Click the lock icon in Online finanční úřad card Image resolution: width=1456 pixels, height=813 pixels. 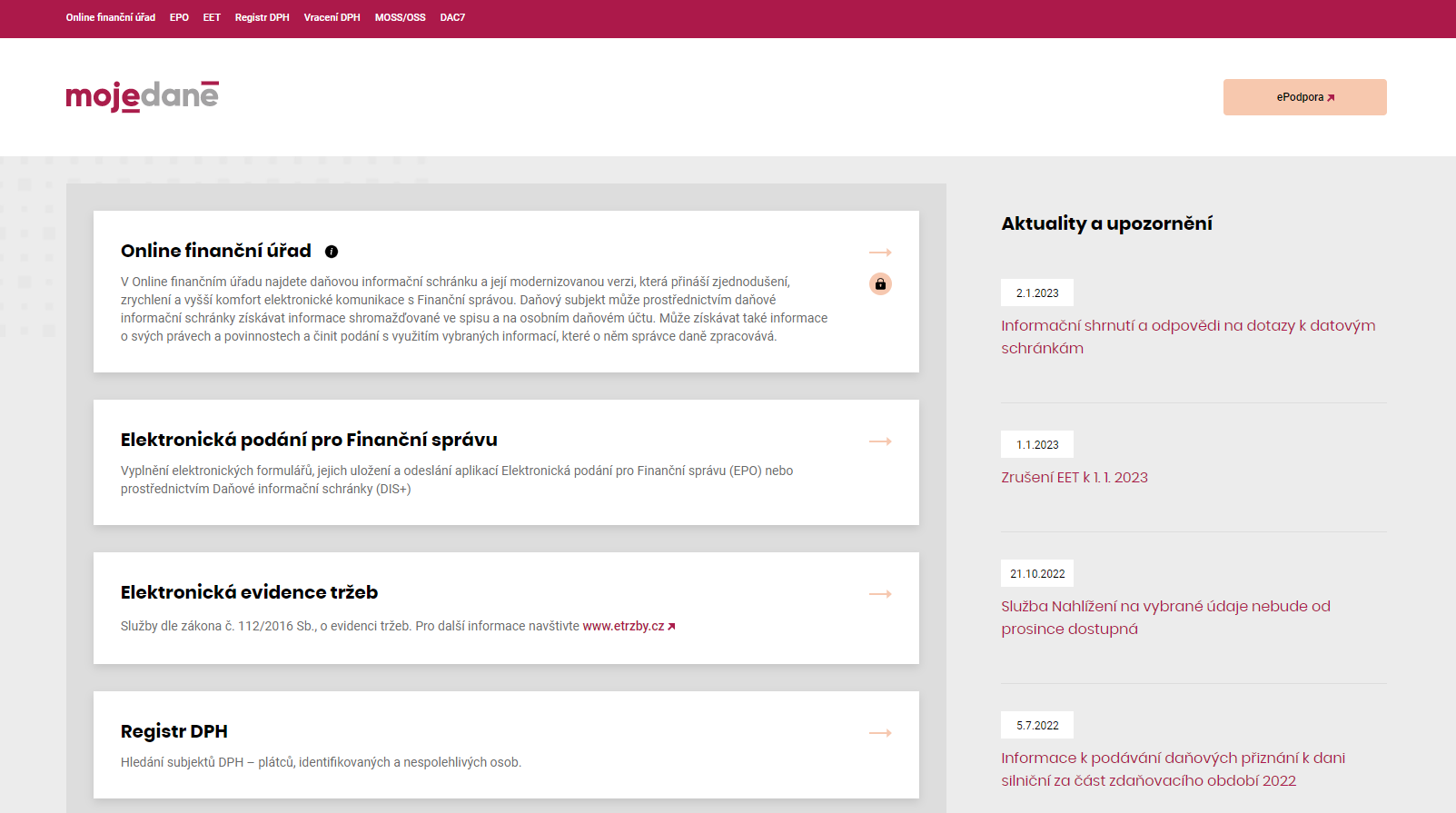pyautogui.click(x=880, y=284)
